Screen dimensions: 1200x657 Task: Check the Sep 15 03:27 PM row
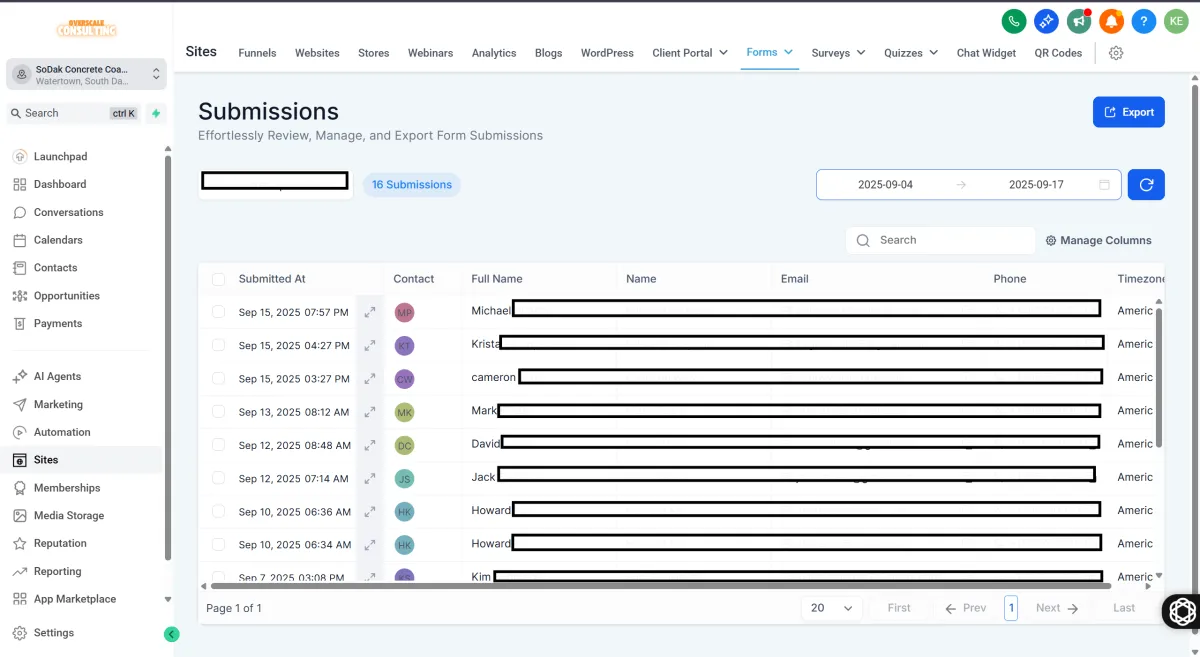[218, 379]
